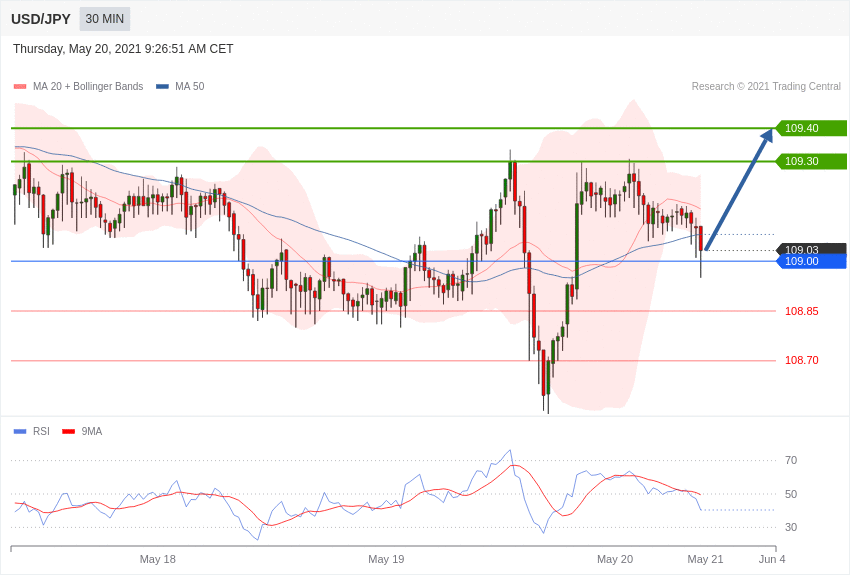This screenshot has width=850, height=576.
Task: Click the blue MA 50 legend swatch
Action: click(x=162, y=86)
